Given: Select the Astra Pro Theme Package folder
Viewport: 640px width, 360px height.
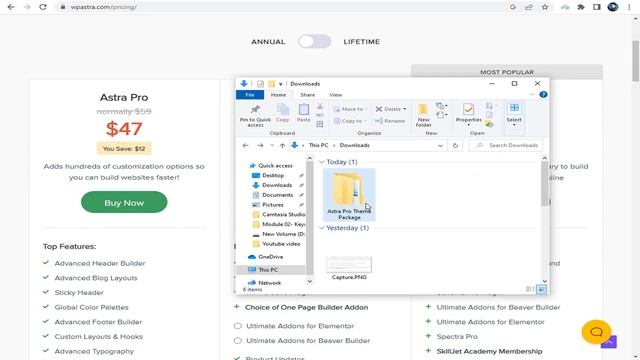Looking at the screenshot, I should coord(349,195).
